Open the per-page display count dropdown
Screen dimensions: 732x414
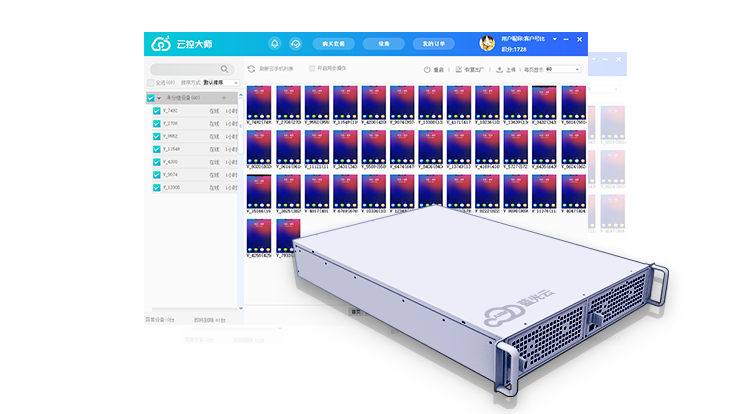(x=563, y=69)
